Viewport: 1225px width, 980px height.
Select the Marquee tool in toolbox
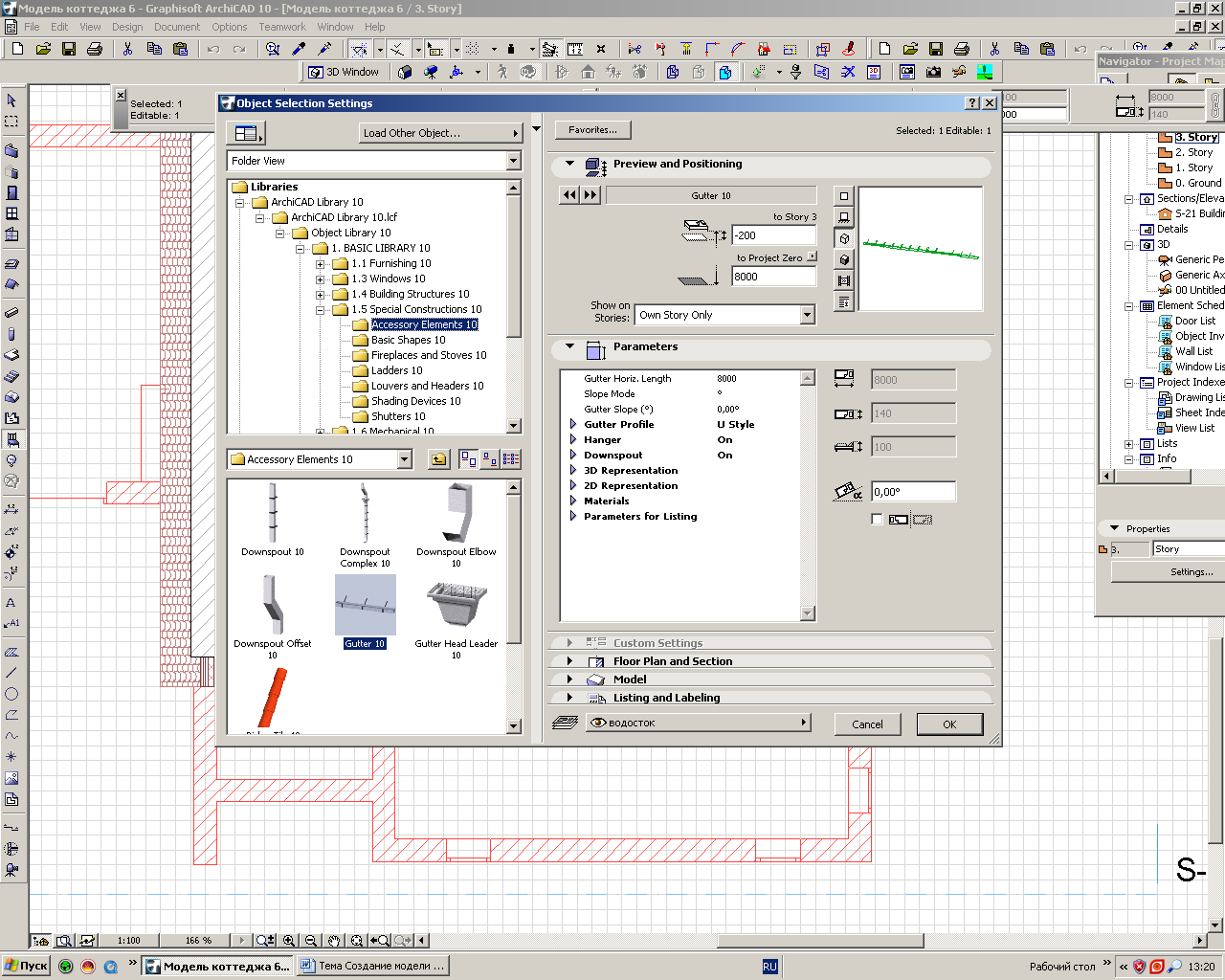coord(11,122)
